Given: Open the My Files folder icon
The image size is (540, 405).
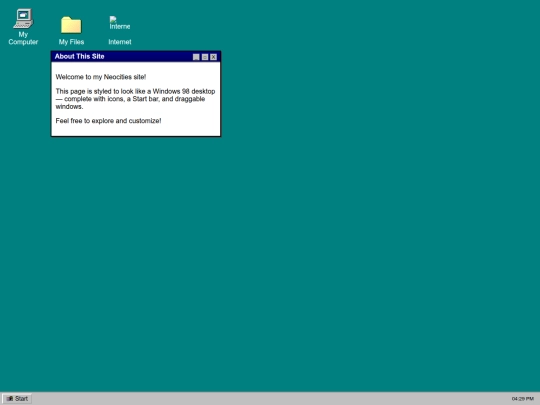Looking at the screenshot, I should (x=71, y=31).
